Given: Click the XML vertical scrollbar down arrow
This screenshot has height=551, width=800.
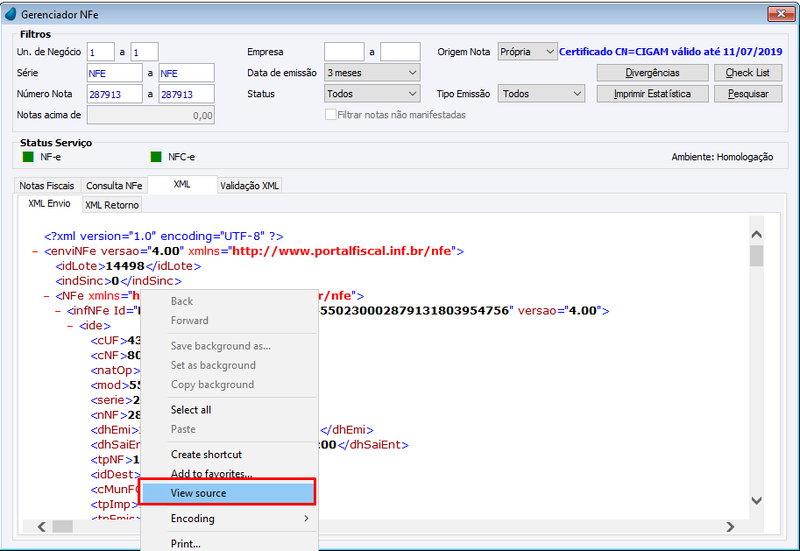Looking at the screenshot, I should point(757,501).
